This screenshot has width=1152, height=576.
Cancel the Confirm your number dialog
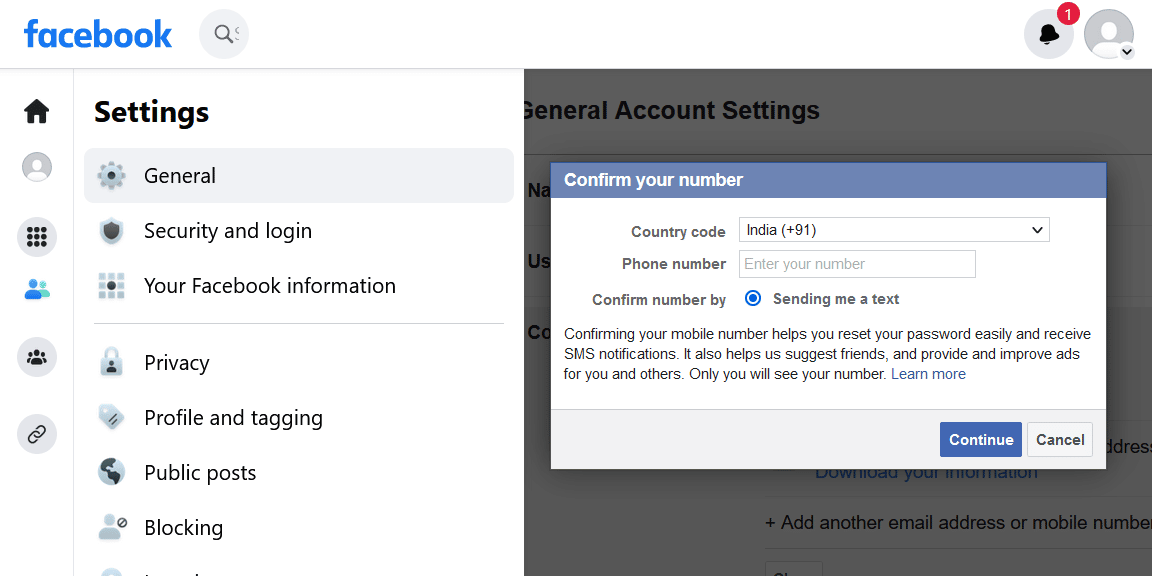click(1060, 440)
